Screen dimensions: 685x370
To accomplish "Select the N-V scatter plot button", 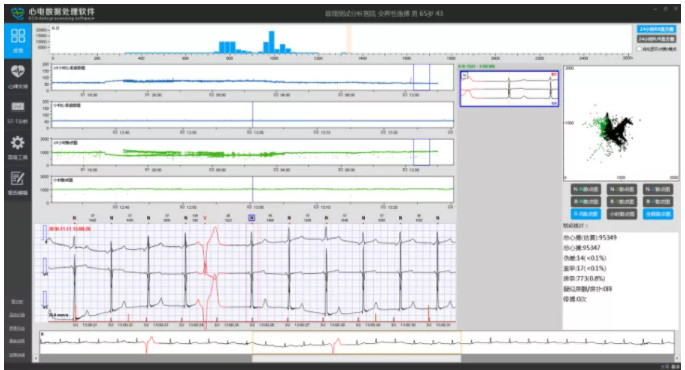I will coord(658,189).
